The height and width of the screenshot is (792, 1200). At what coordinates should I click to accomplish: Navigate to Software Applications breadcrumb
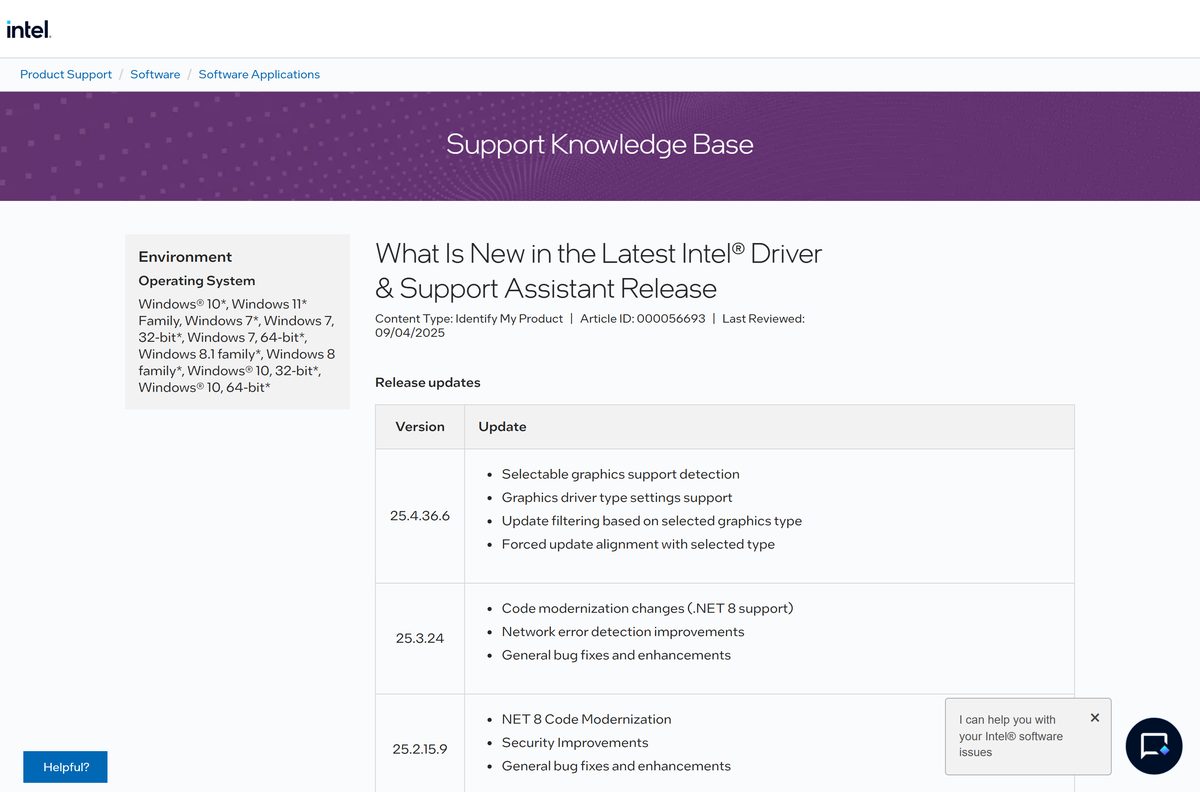tap(259, 74)
